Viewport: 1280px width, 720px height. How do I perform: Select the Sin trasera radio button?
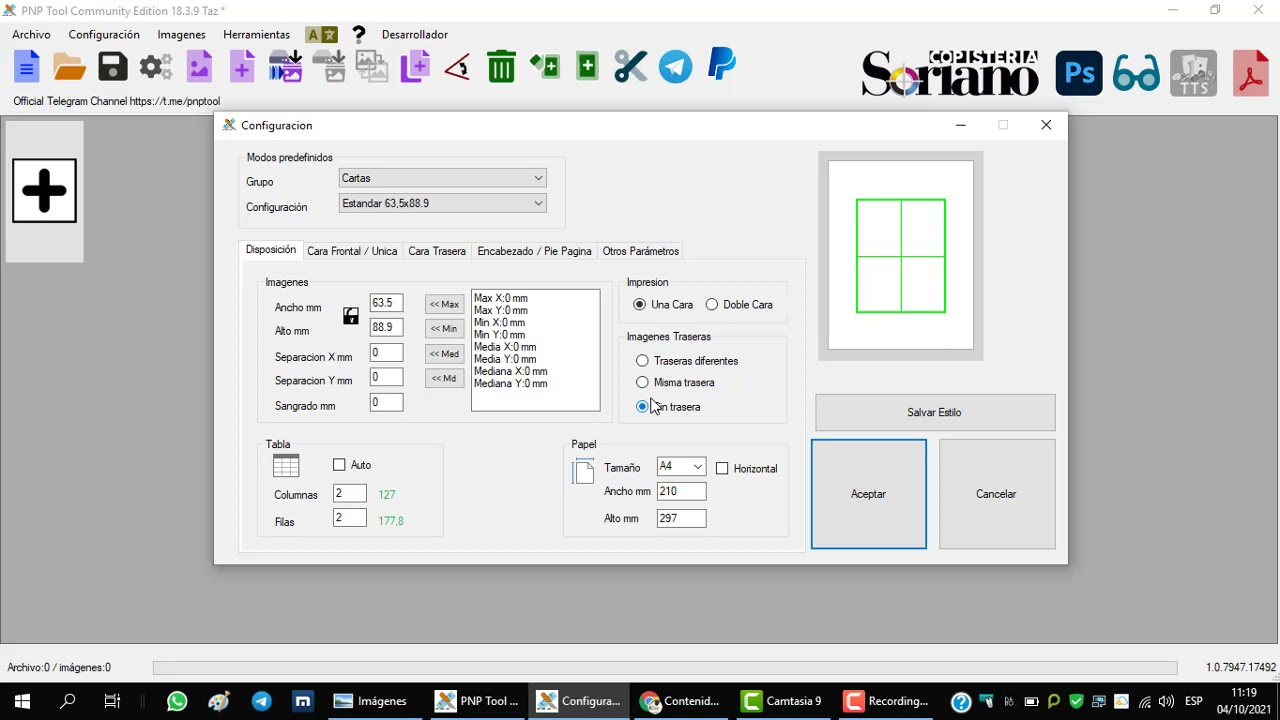click(x=642, y=406)
